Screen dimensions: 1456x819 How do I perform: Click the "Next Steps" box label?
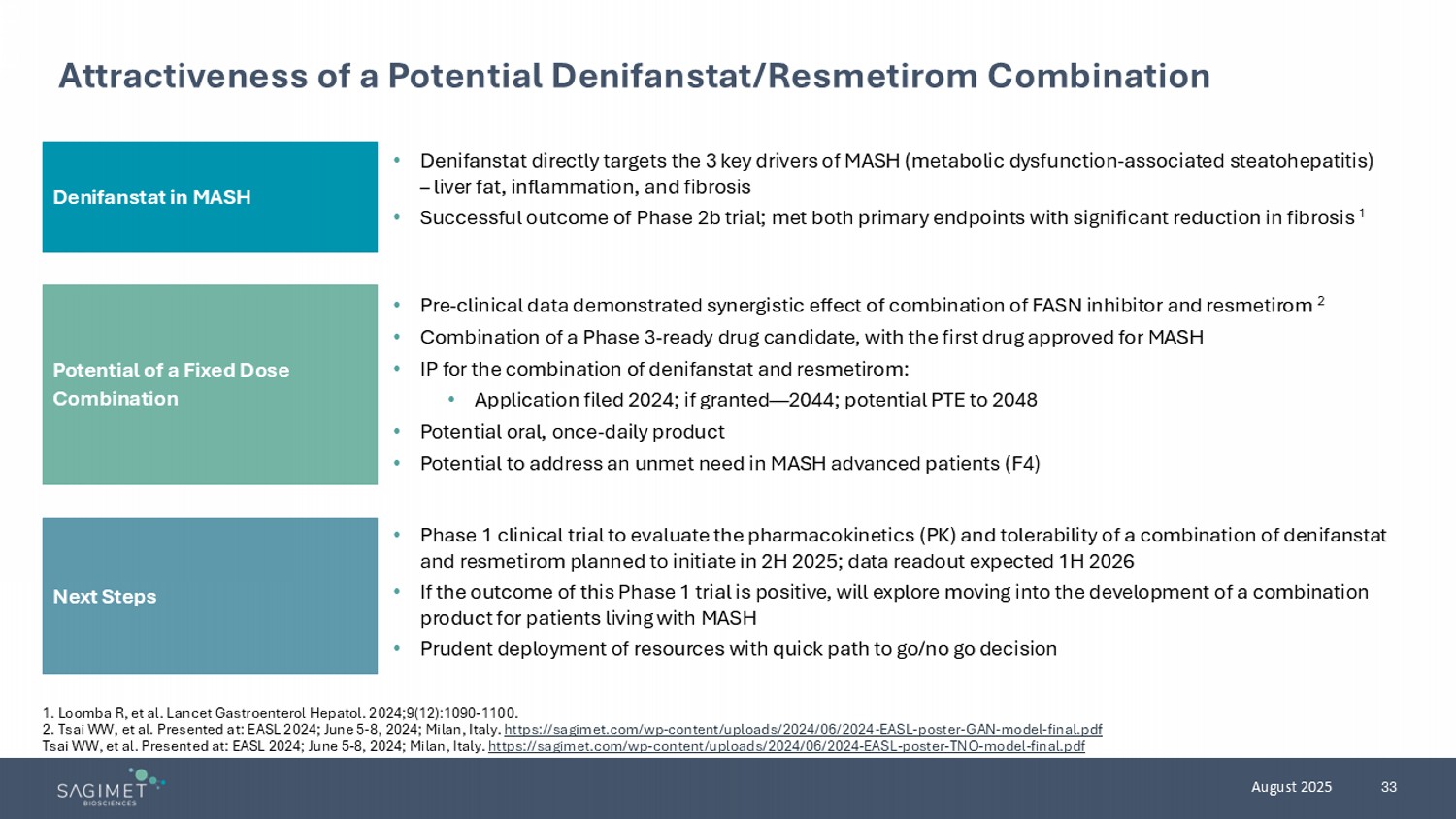[x=105, y=597]
